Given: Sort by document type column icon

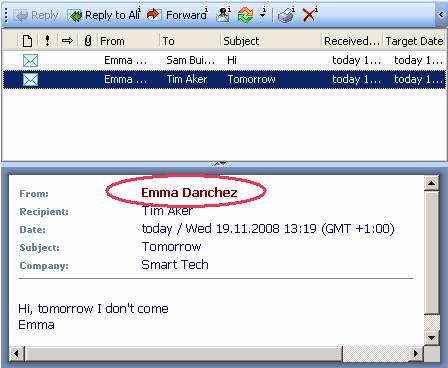Looking at the screenshot, I should 27,41.
